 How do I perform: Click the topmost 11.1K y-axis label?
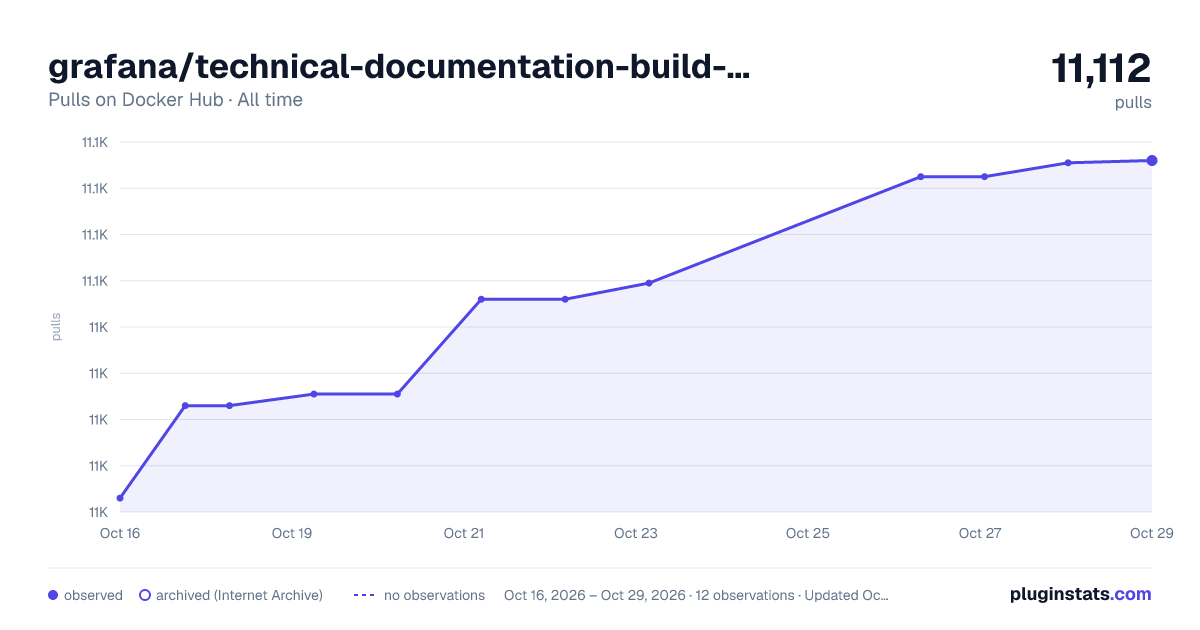(94, 142)
